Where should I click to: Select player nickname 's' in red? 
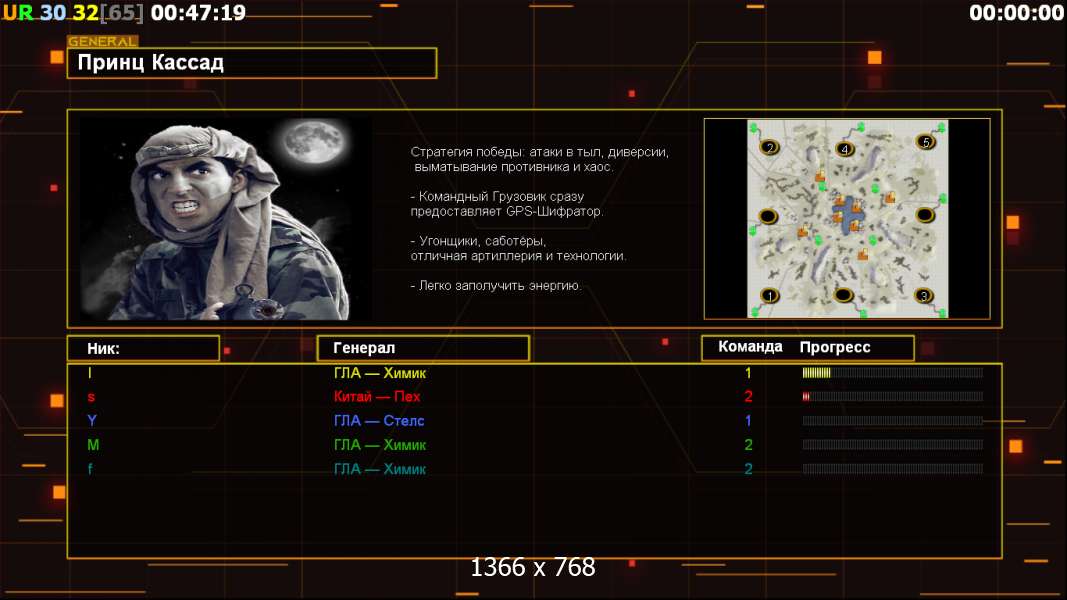(91, 397)
